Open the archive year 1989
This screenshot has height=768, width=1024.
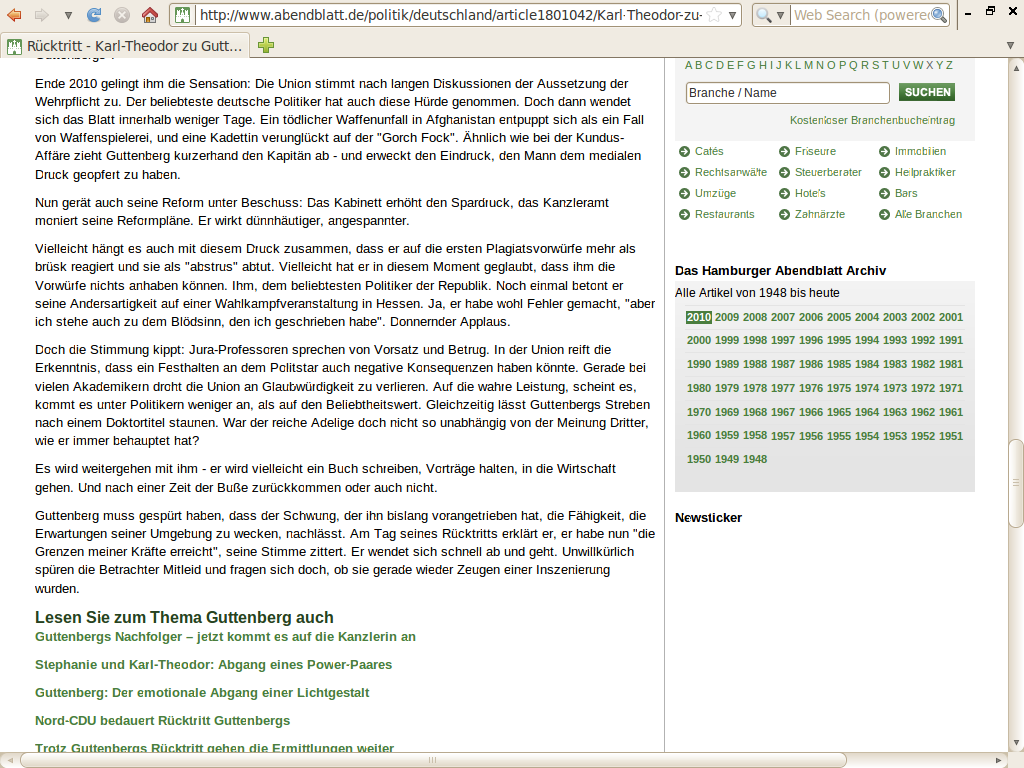(x=727, y=364)
